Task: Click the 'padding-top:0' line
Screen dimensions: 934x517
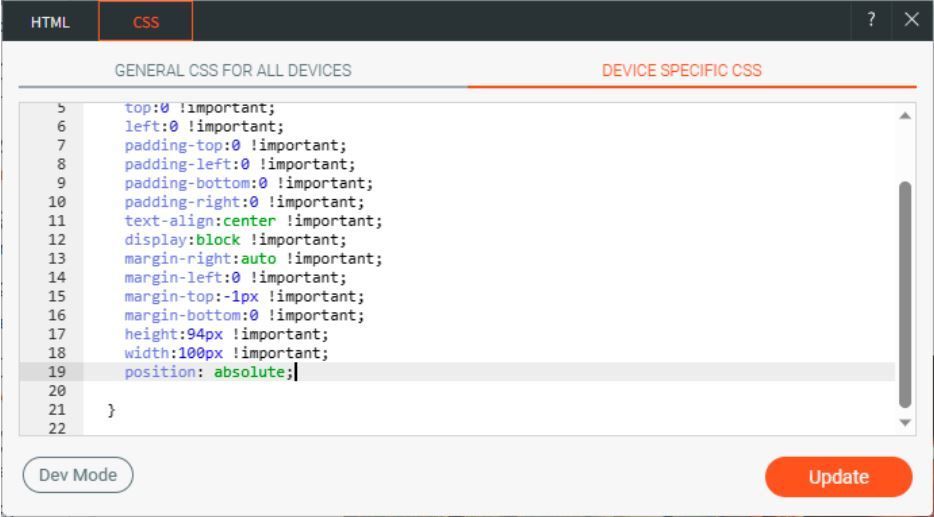Action: tap(235, 145)
